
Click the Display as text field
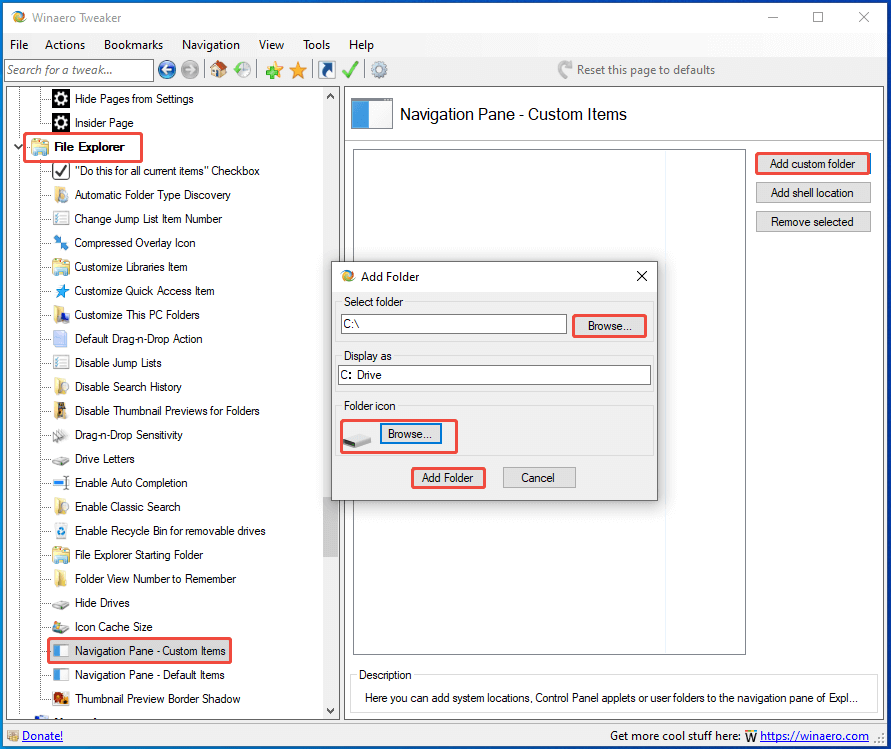[495, 375]
